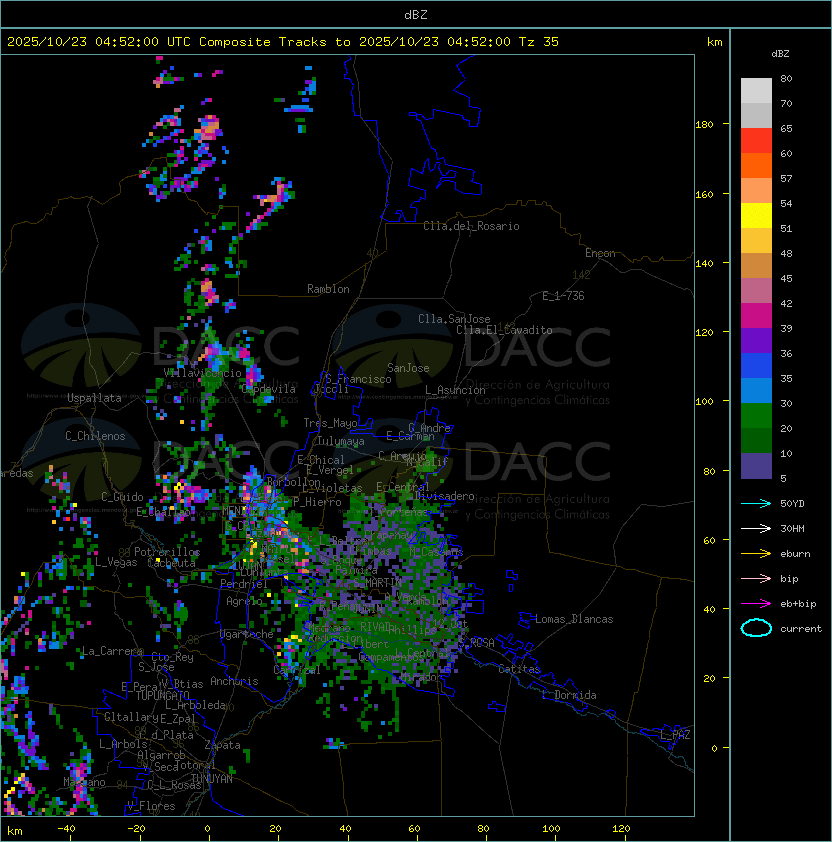Click the 'Capdevila' map label
This screenshot has width=832, height=842.
[269, 389]
